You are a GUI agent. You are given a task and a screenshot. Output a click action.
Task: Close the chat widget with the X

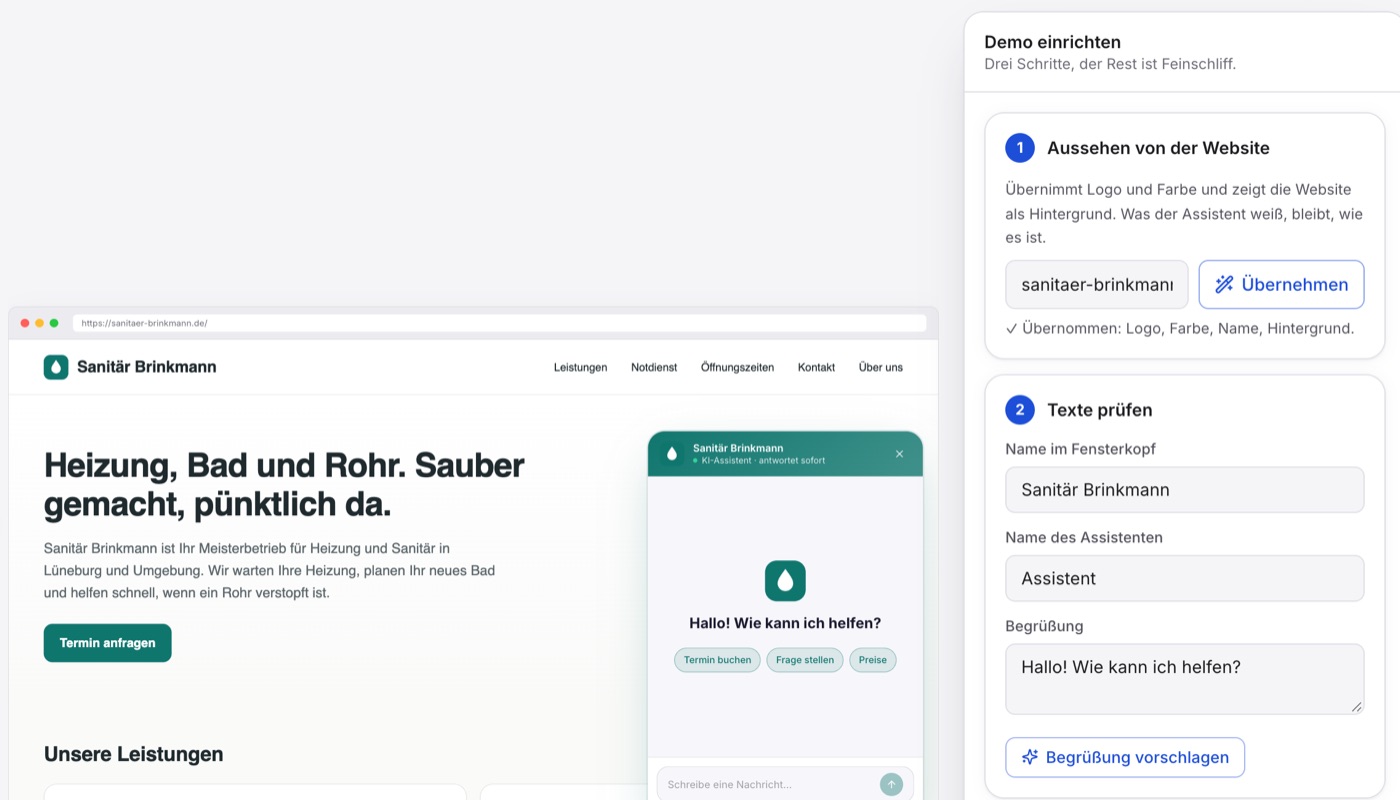[899, 454]
